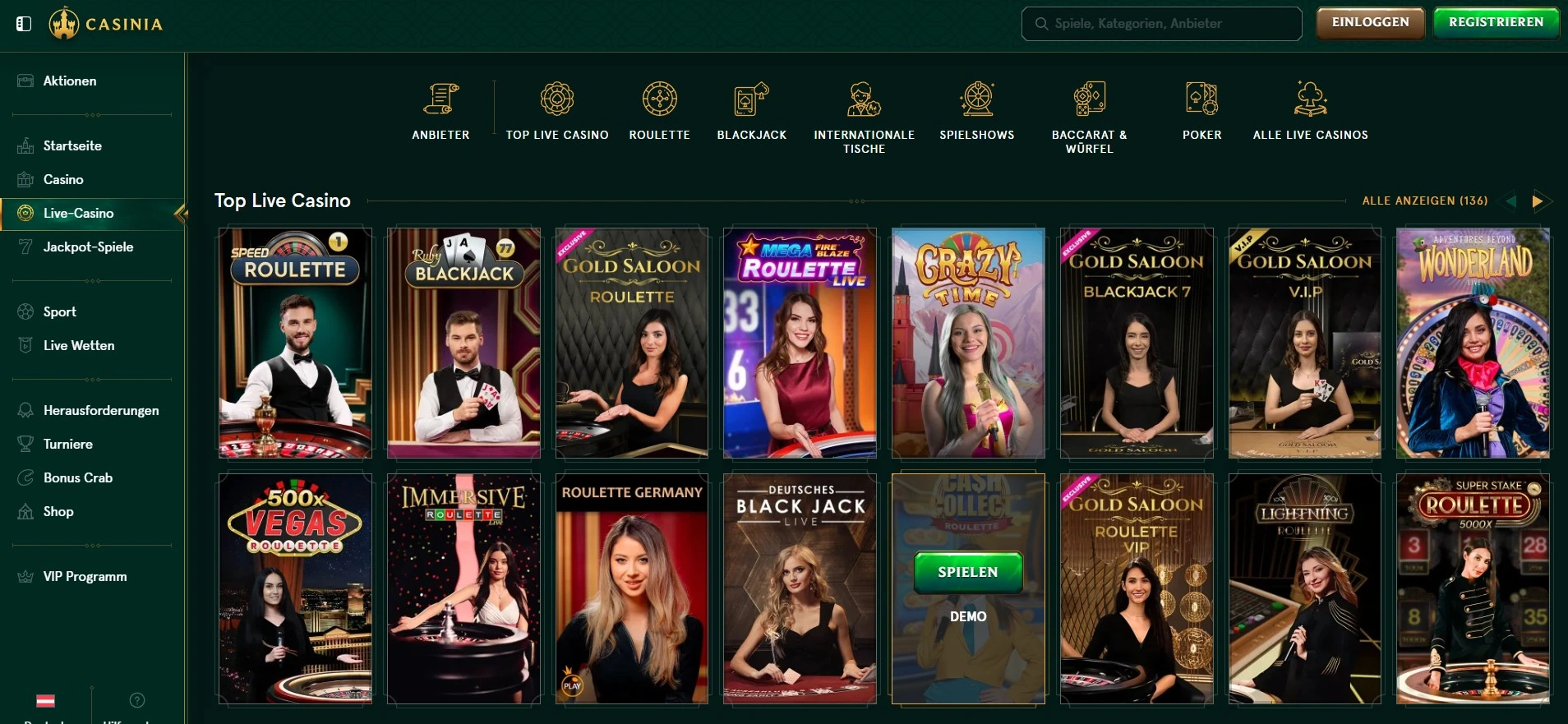Select the Blackjack category icon
The width and height of the screenshot is (1568, 724).
[x=751, y=99]
